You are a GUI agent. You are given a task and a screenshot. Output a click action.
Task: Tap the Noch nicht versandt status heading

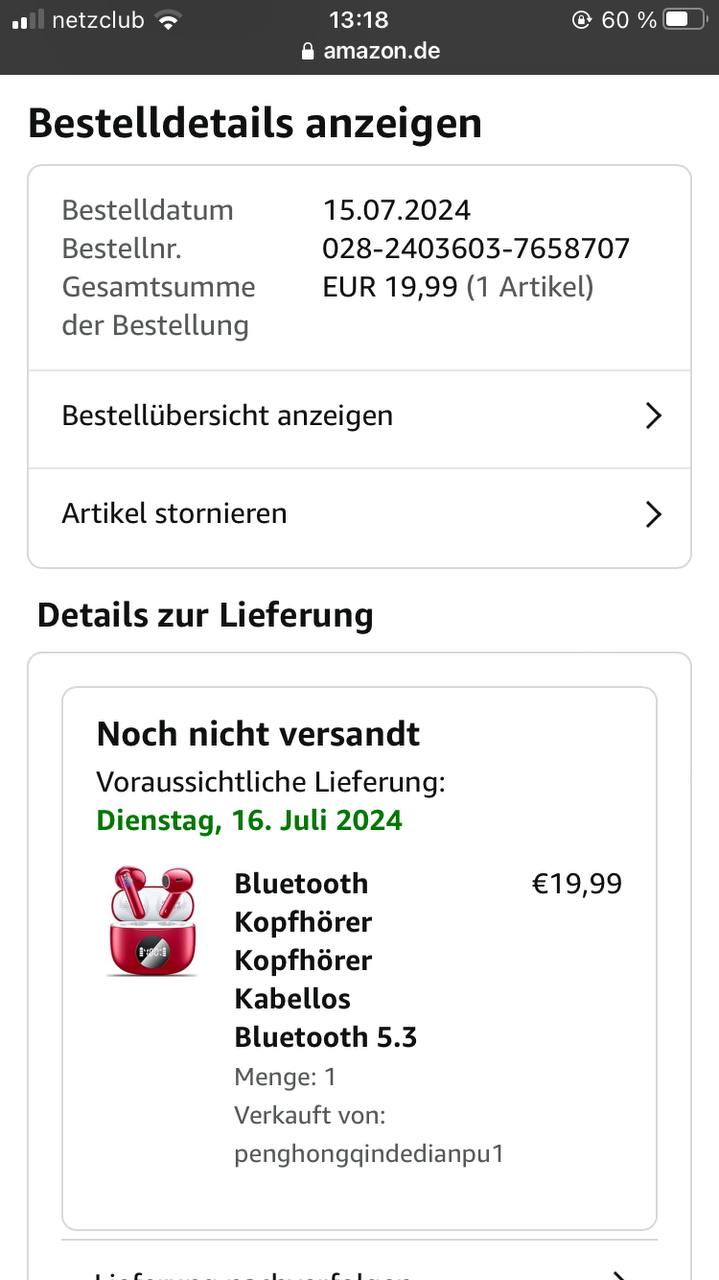point(258,734)
